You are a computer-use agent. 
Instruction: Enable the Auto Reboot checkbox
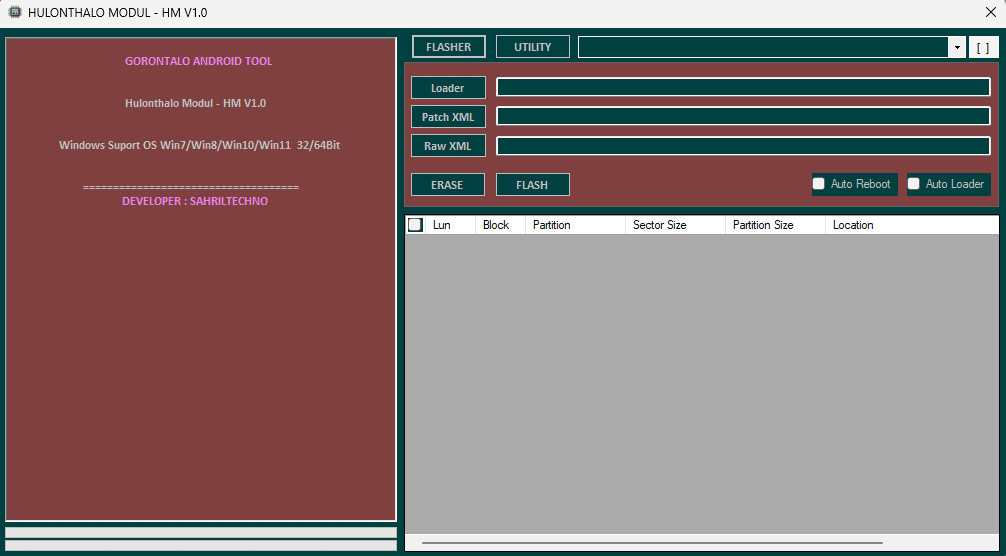(819, 184)
